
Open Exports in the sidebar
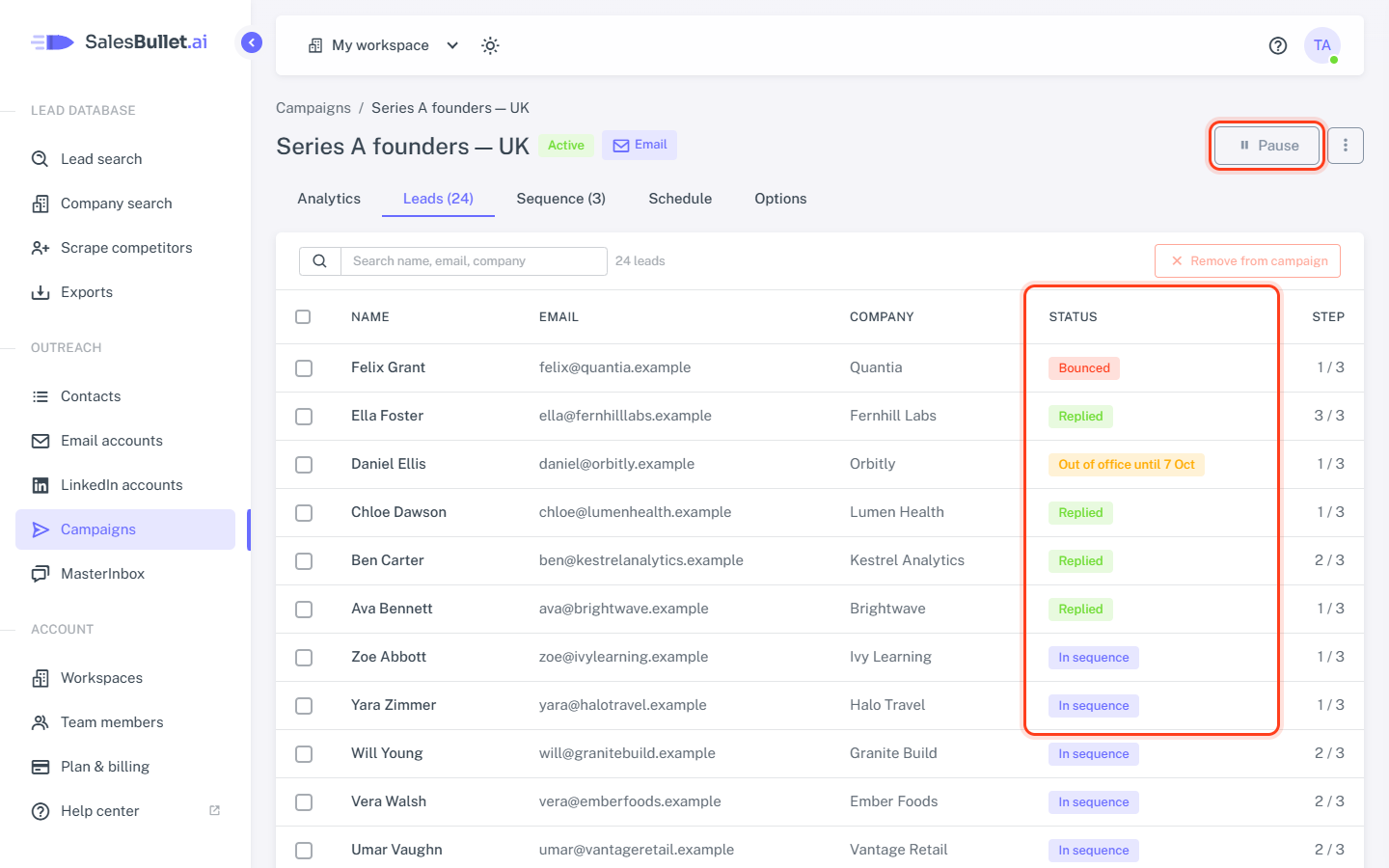(125, 292)
